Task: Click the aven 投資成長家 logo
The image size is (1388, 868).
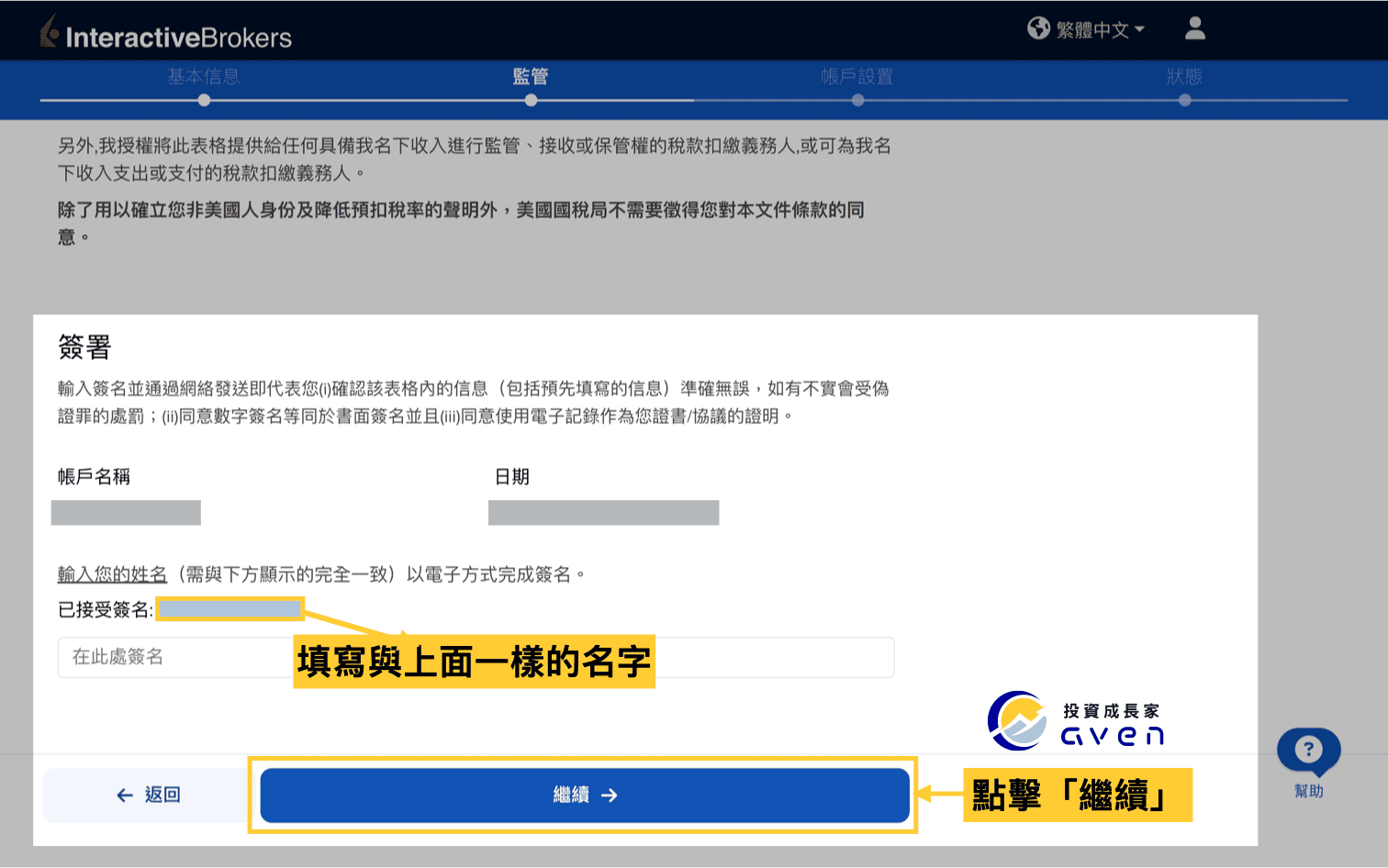Action: click(x=1074, y=720)
